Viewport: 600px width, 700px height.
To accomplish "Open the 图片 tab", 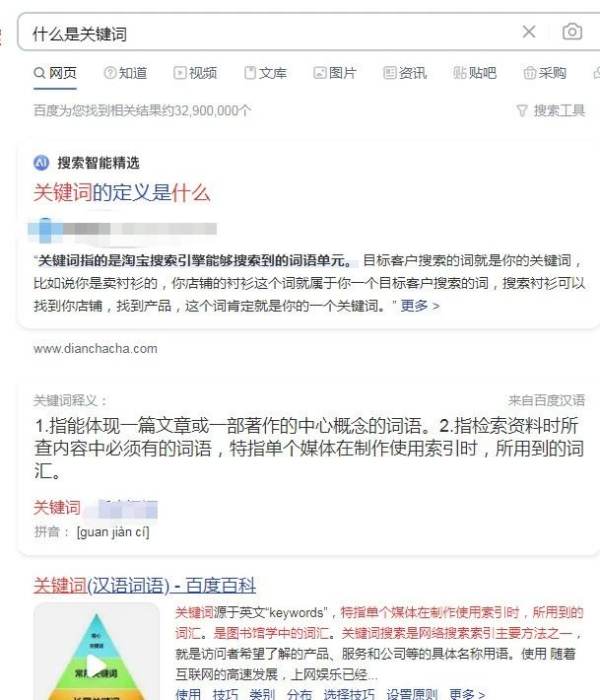I will pos(335,73).
